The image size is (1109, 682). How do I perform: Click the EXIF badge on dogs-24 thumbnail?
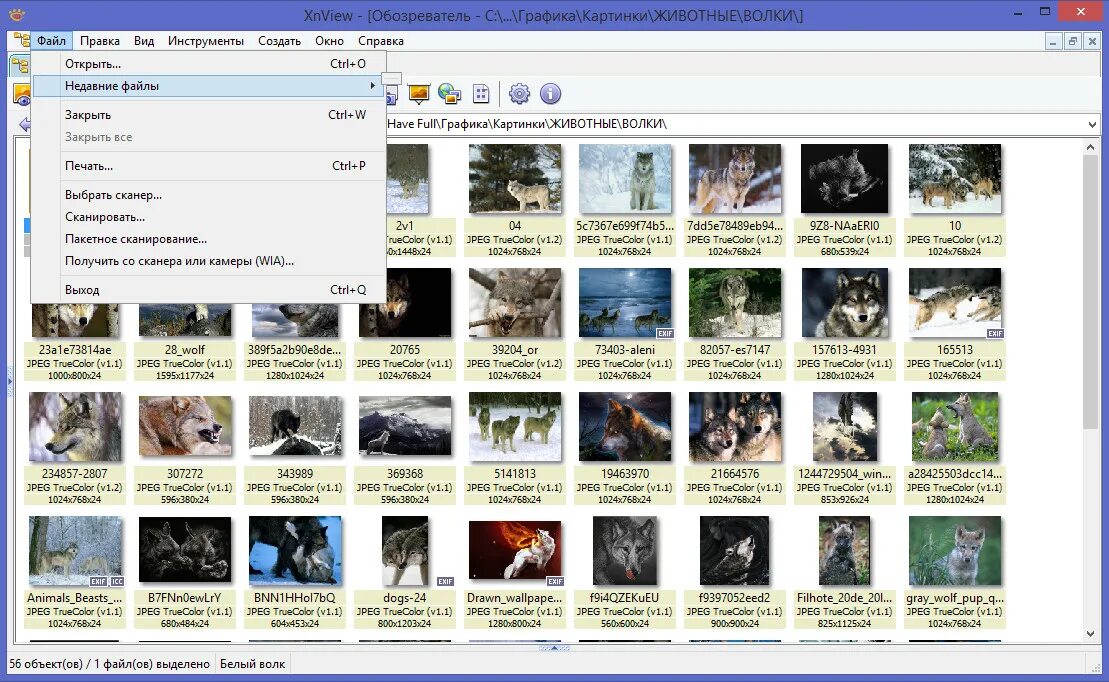click(x=445, y=582)
